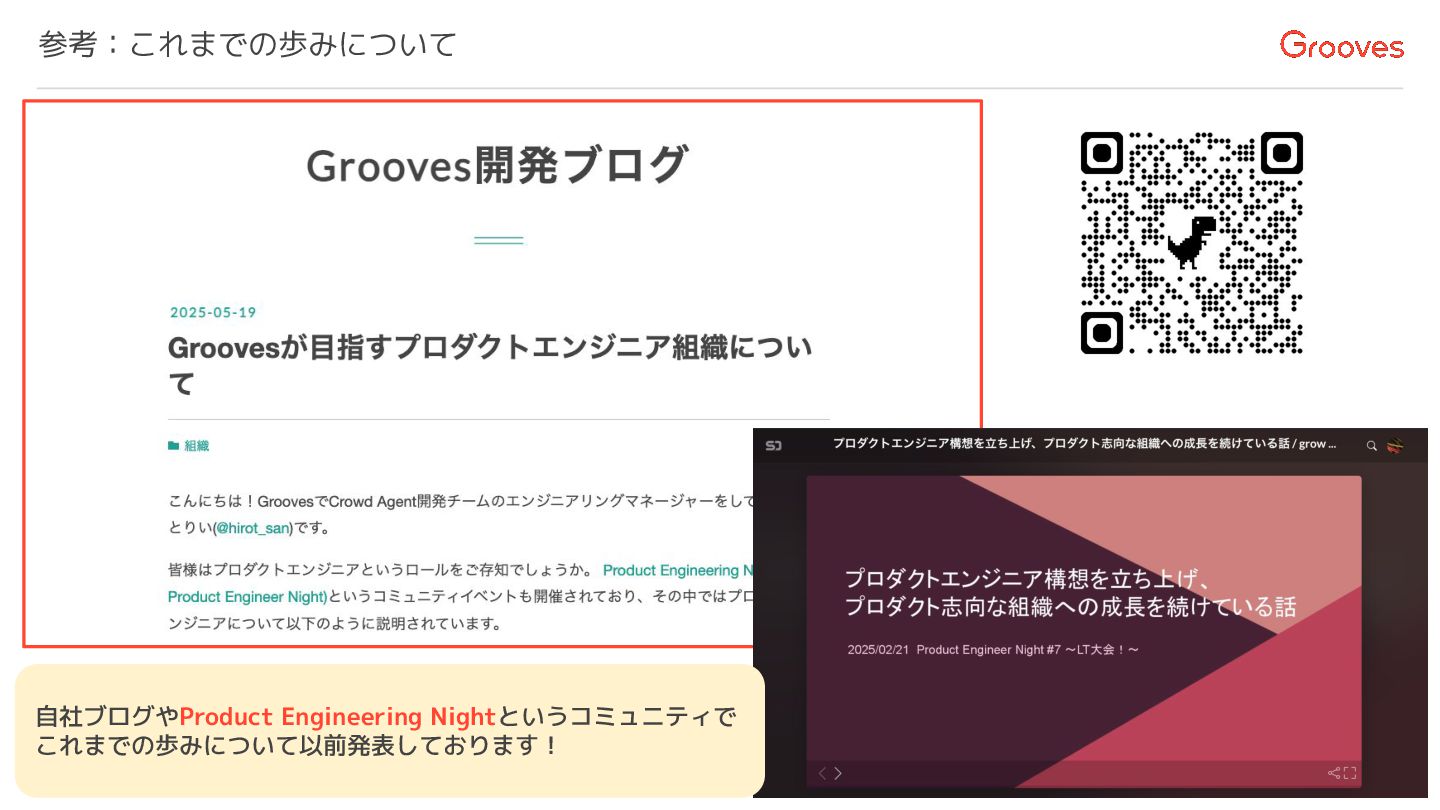The image size is (1440, 810).
Task: Click the Grooves logo in the corner
Action: click(1342, 45)
